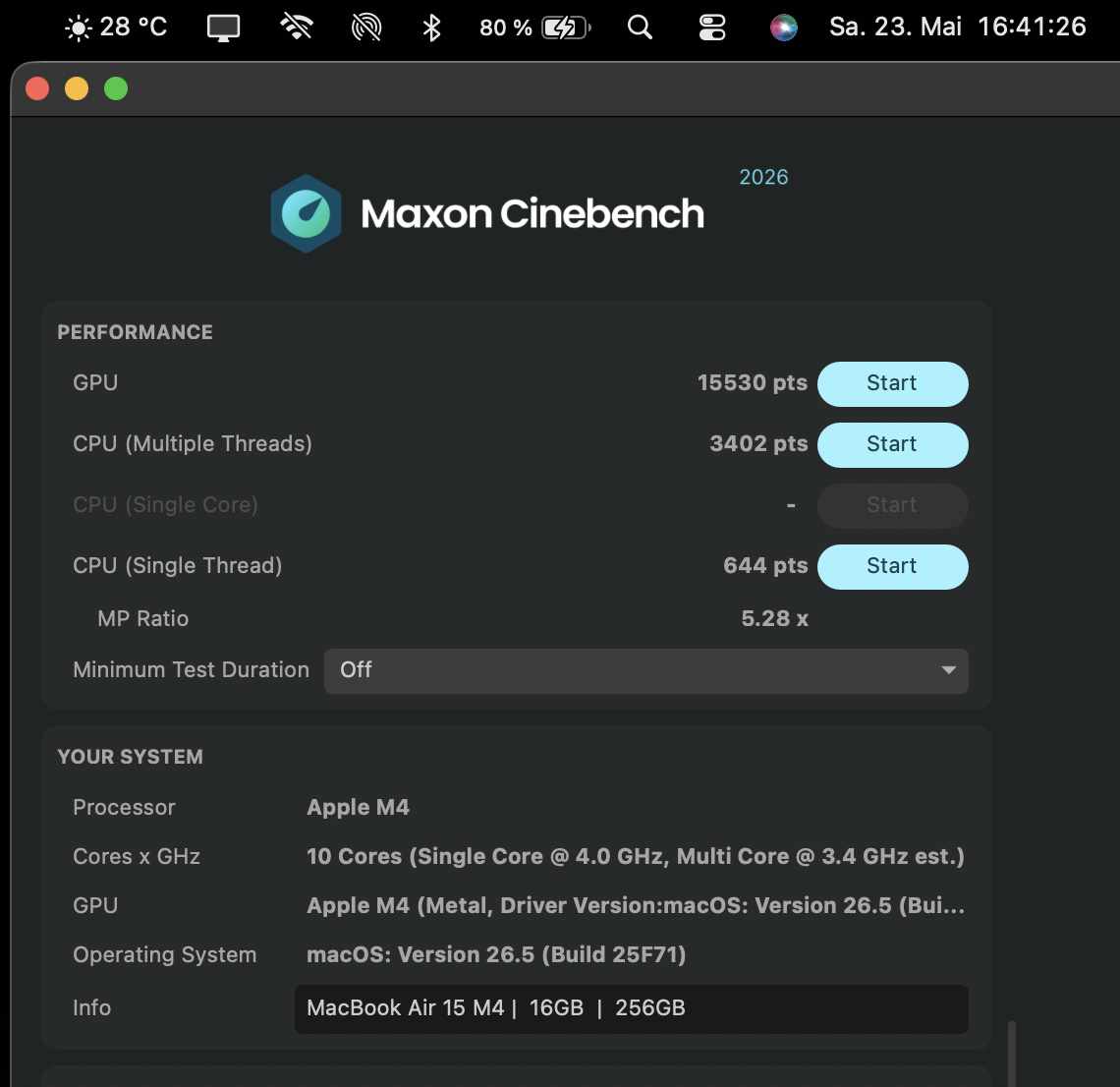The width and height of the screenshot is (1120, 1087).
Task: Click the 2026 version label
Action: pyautogui.click(x=762, y=177)
